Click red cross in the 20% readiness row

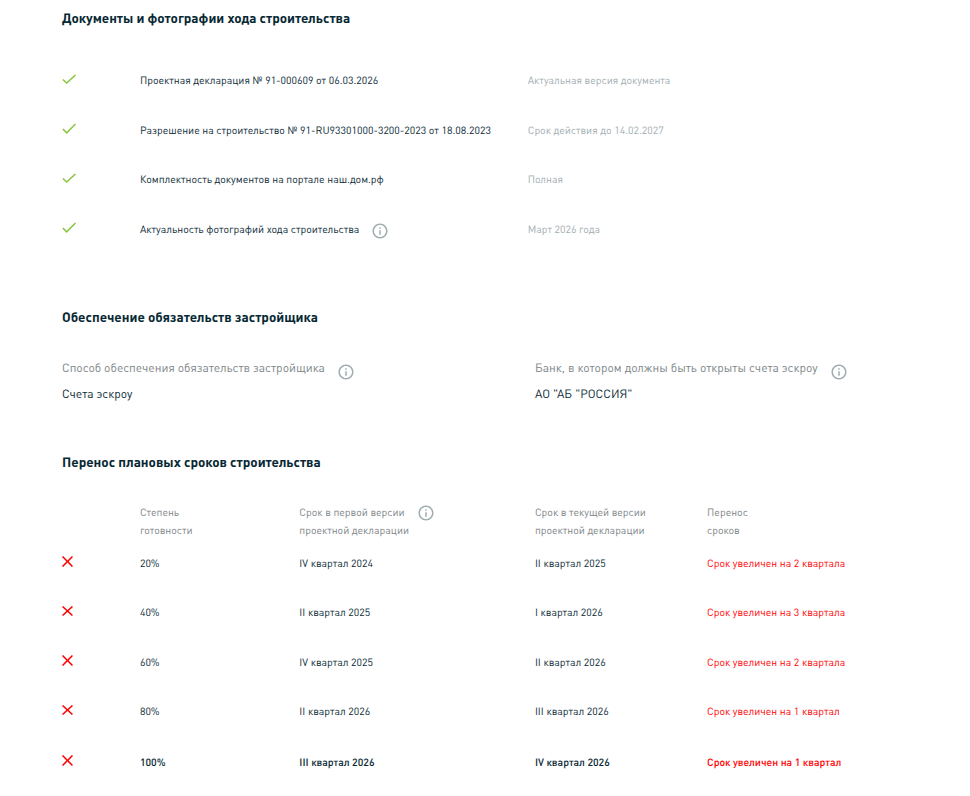tap(68, 562)
